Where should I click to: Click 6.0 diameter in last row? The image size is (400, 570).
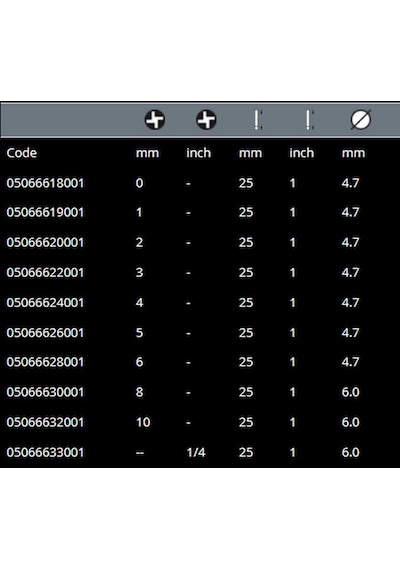click(351, 453)
